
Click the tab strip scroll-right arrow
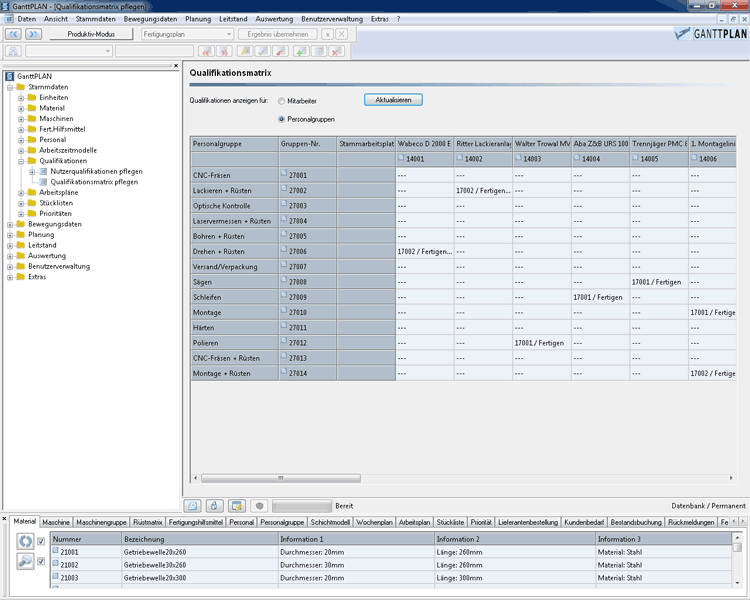coord(742,522)
